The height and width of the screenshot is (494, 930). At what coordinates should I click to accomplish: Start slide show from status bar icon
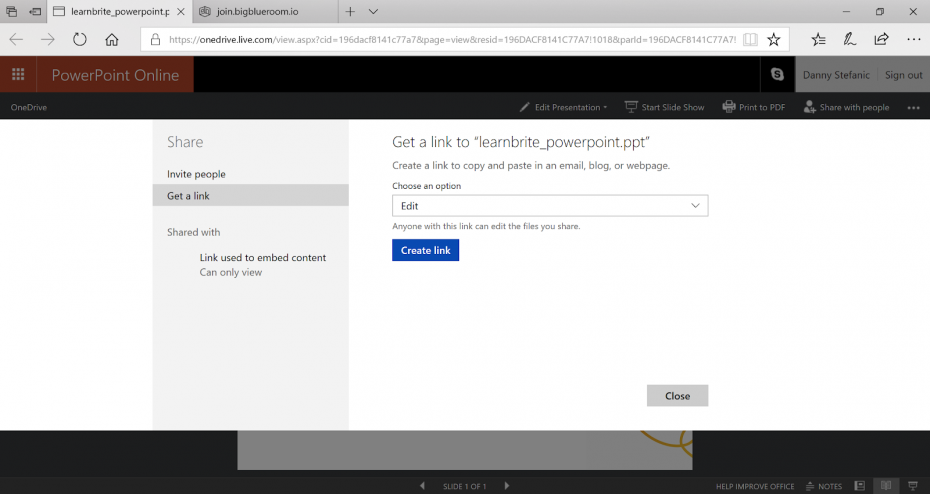click(x=913, y=486)
